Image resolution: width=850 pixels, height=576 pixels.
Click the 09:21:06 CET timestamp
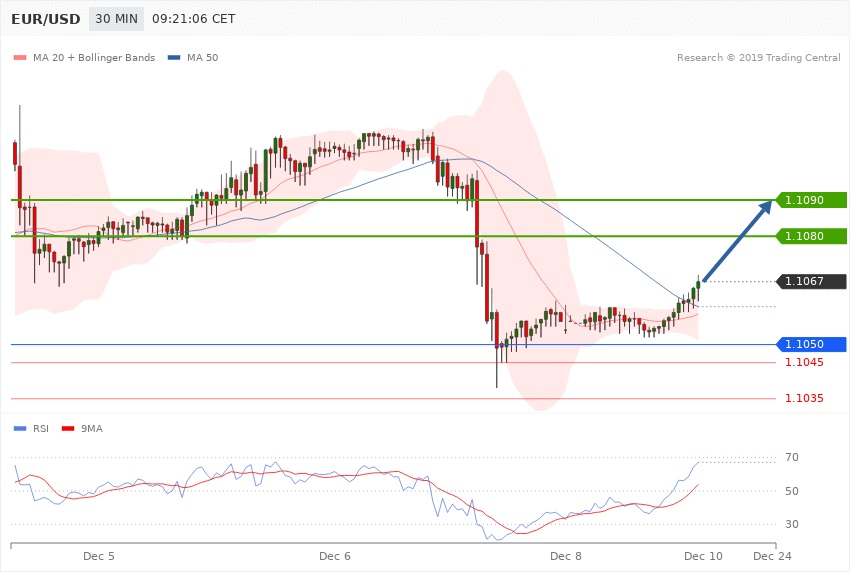pos(194,19)
